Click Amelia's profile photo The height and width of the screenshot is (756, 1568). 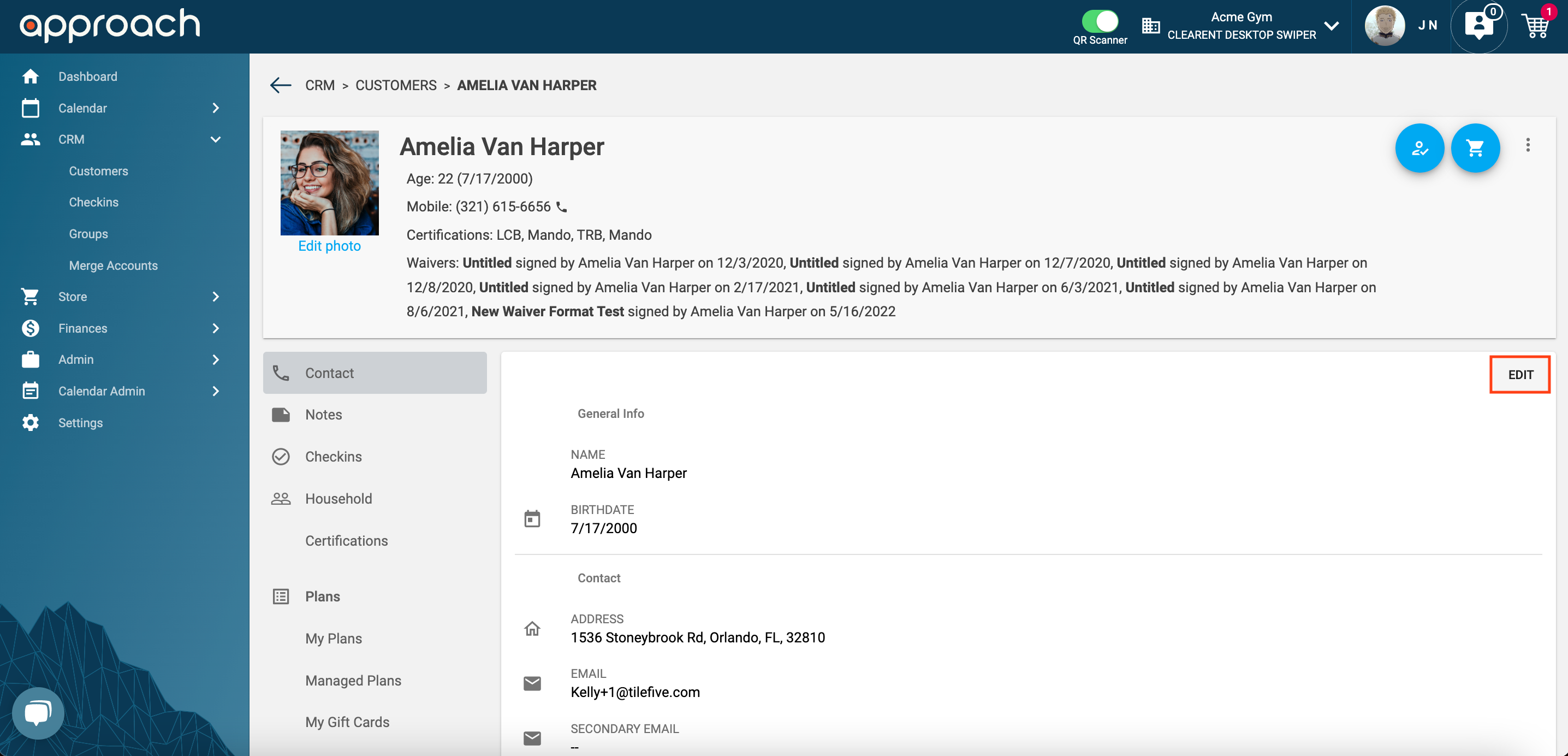click(329, 183)
